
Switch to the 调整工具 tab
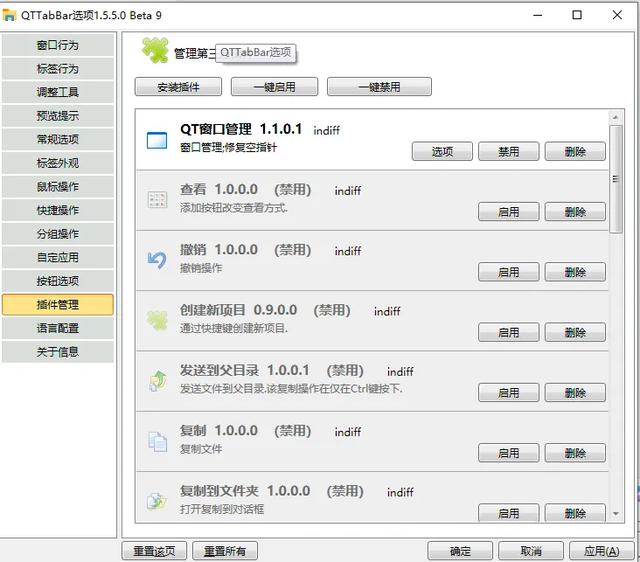pyautogui.click(x=58, y=92)
